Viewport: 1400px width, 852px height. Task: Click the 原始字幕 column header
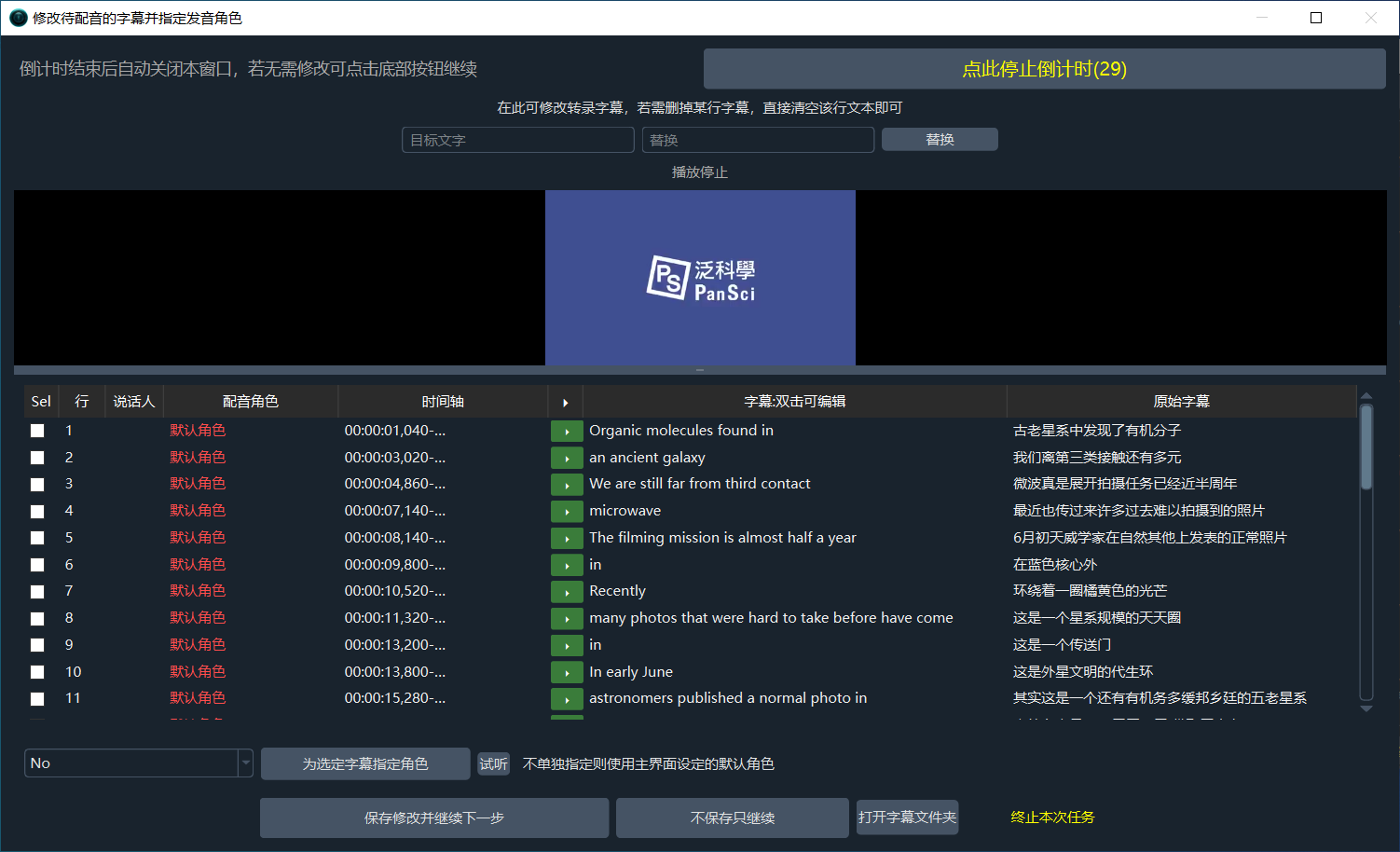point(1182,402)
